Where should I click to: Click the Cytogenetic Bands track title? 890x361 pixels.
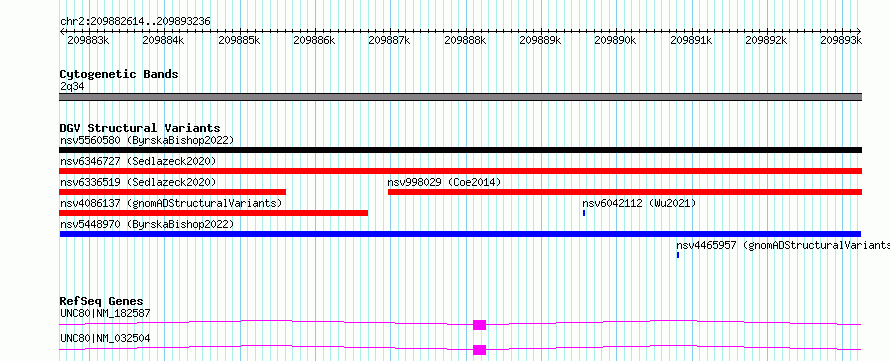119,74
